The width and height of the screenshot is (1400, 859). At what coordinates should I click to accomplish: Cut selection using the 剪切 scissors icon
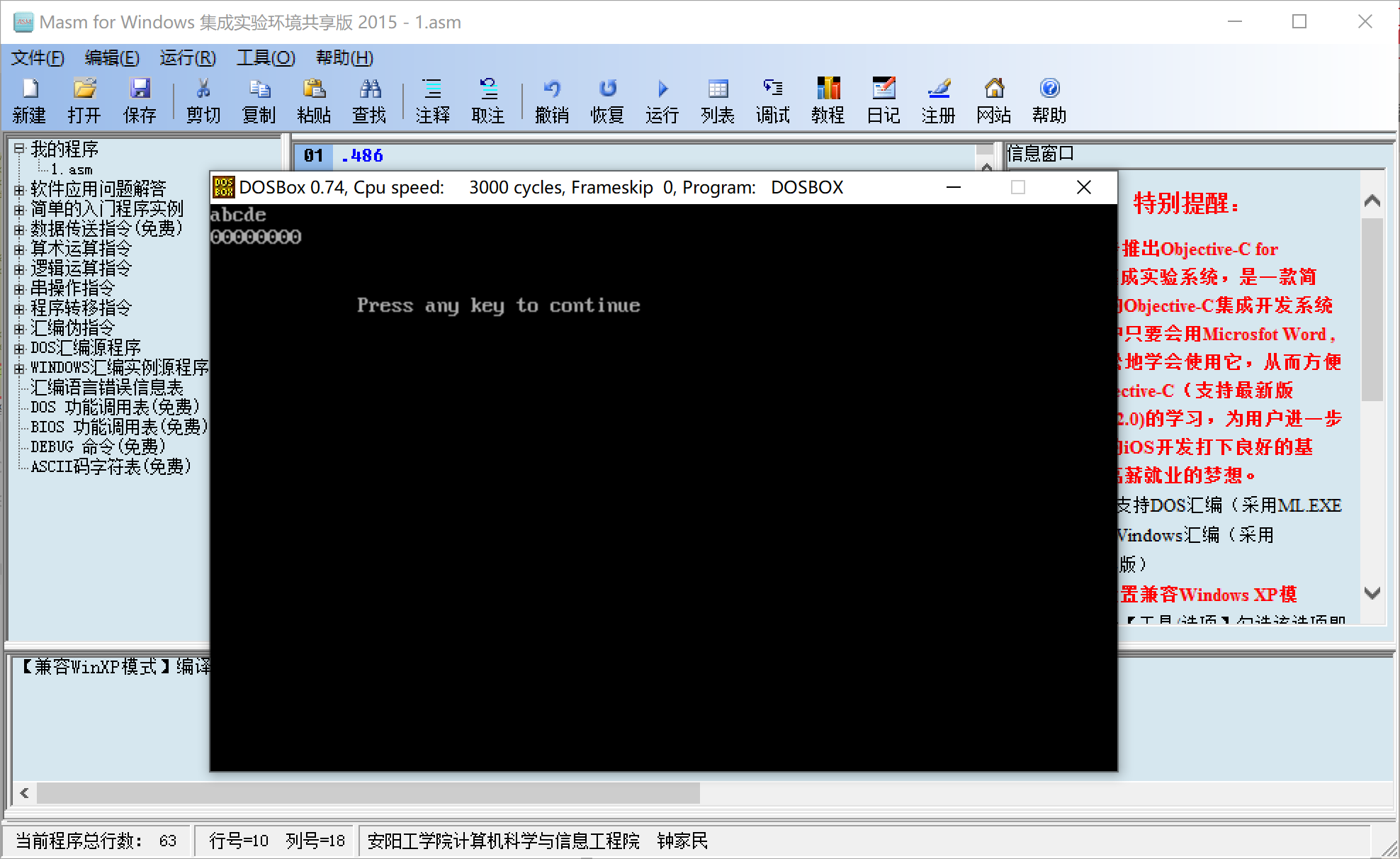coord(203,99)
